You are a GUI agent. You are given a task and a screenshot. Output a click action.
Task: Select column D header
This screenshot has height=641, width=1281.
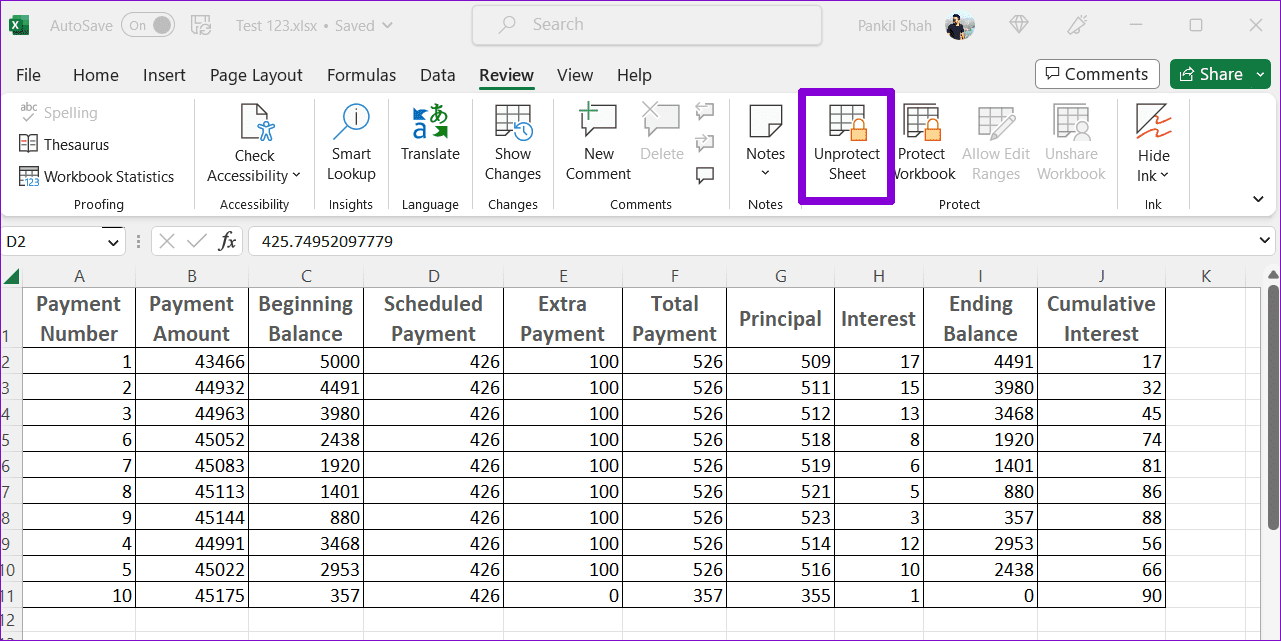coord(433,276)
